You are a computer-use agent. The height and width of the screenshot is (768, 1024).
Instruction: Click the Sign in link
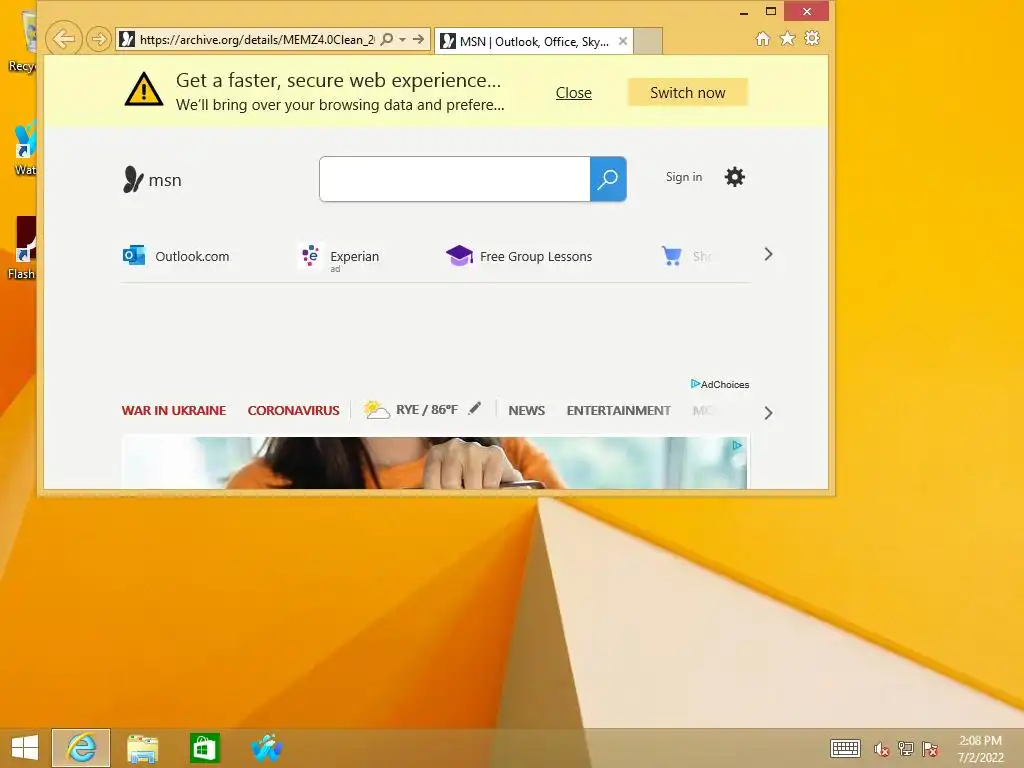(x=684, y=177)
